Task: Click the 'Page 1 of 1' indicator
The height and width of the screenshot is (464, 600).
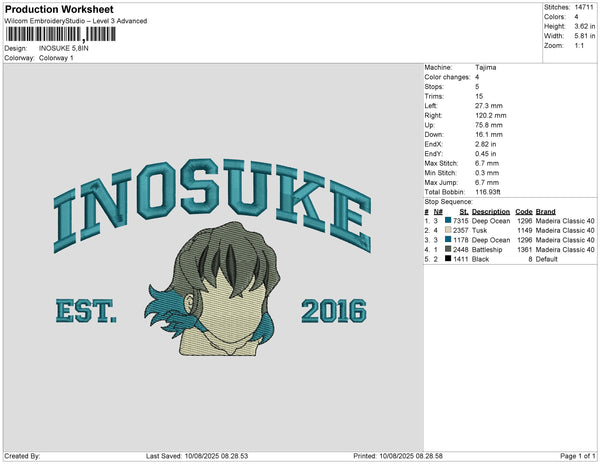Action: tap(577, 456)
